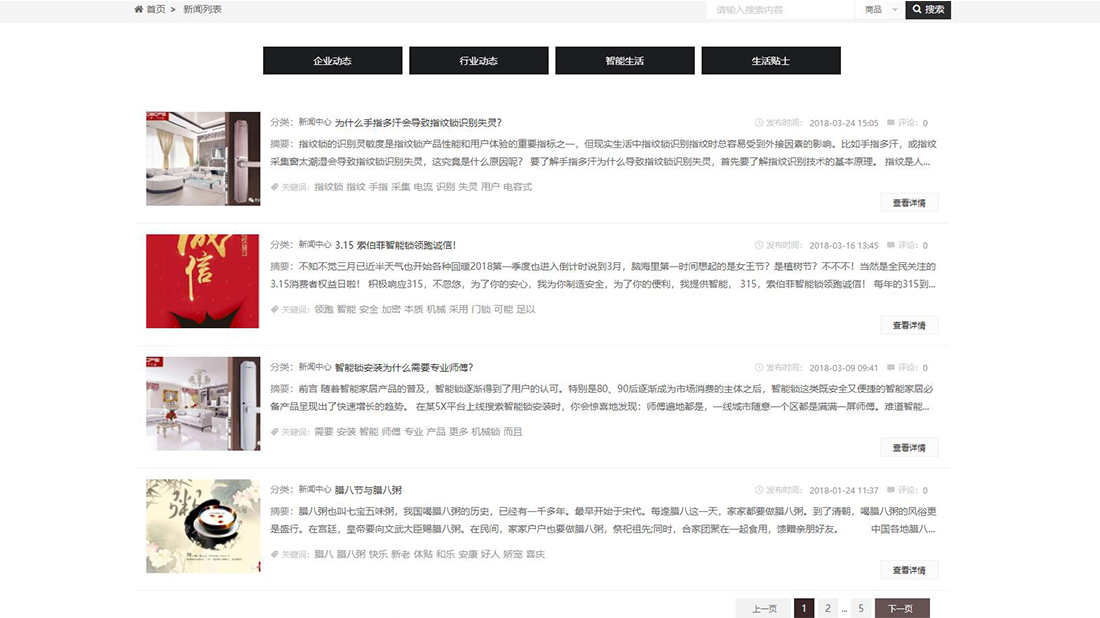Click 查看详情 for the 腊八节与腊八粥 article
Image resolution: width=1100 pixels, height=618 pixels.
(910, 569)
